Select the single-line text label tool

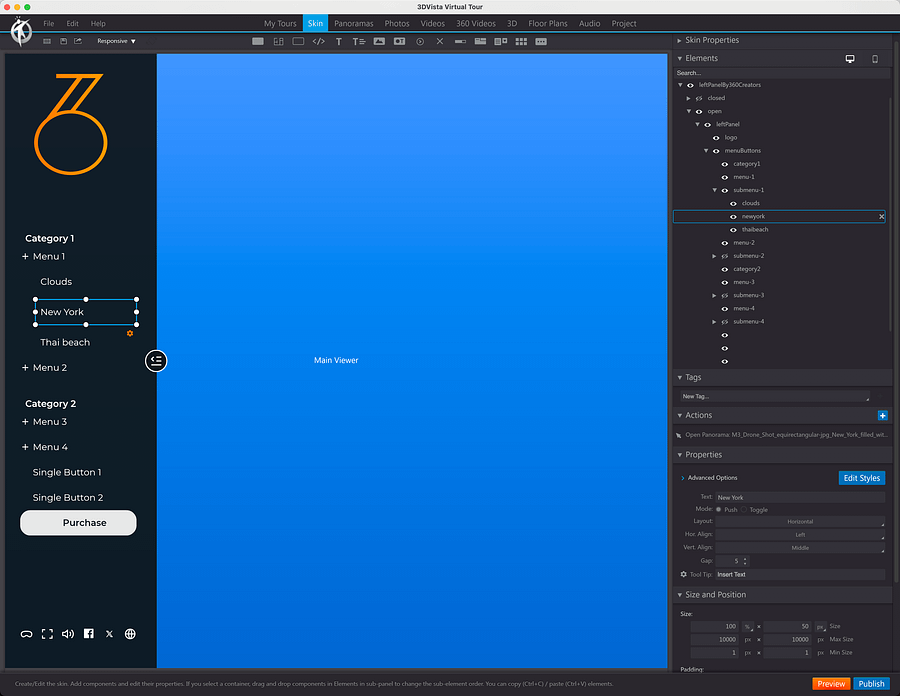pyautogui.click(x=339, y=41)
